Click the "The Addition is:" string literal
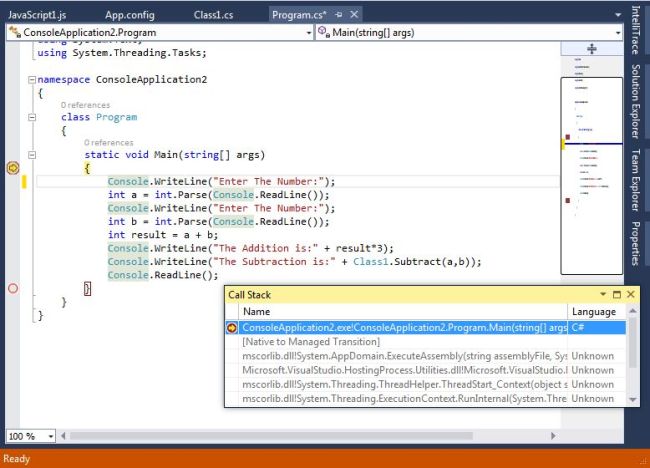650x468 pixels. 266,248
